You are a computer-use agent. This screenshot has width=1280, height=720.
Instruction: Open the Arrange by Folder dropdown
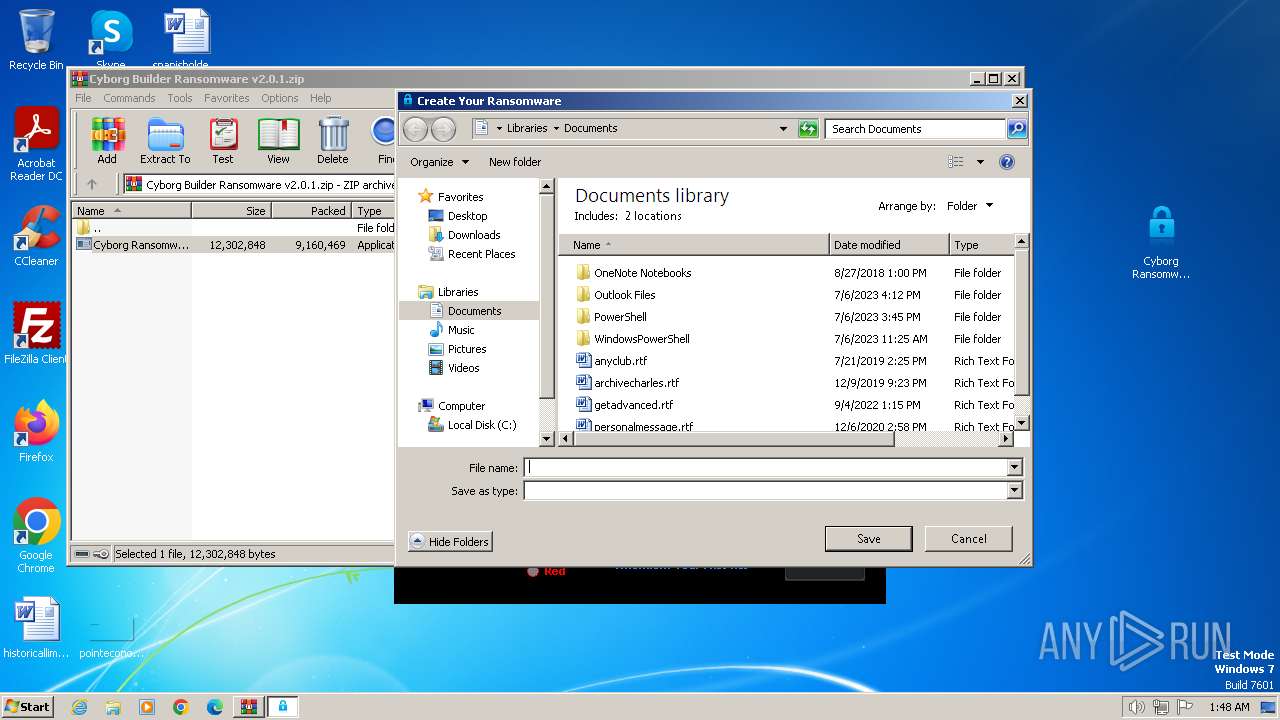970,206
